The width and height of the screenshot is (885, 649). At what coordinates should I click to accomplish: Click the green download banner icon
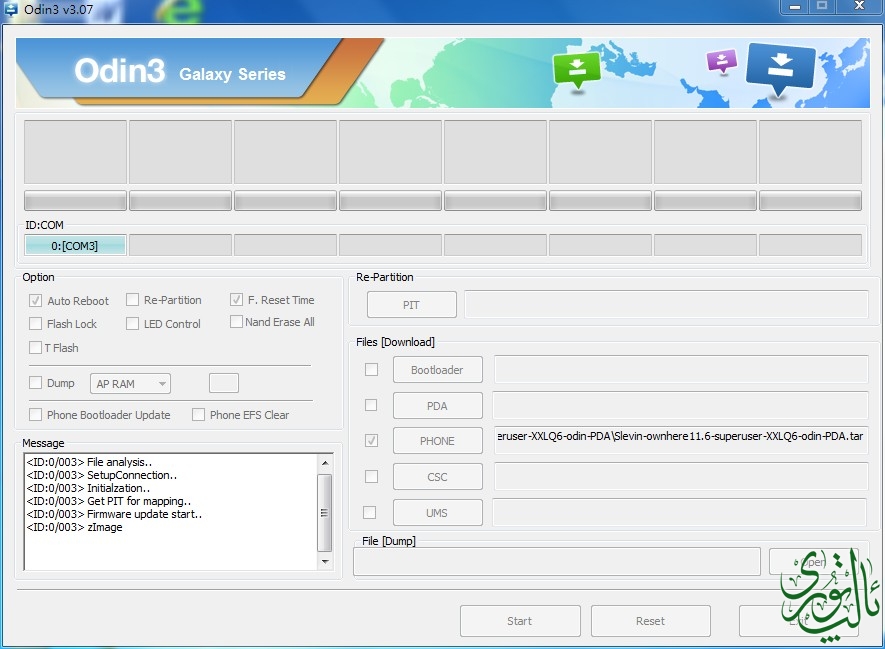coord(576,70)
